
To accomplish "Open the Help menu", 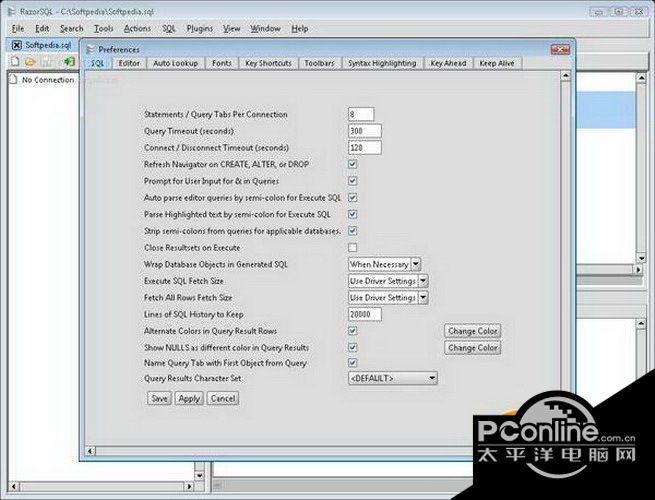I will [x=300, y=29].
